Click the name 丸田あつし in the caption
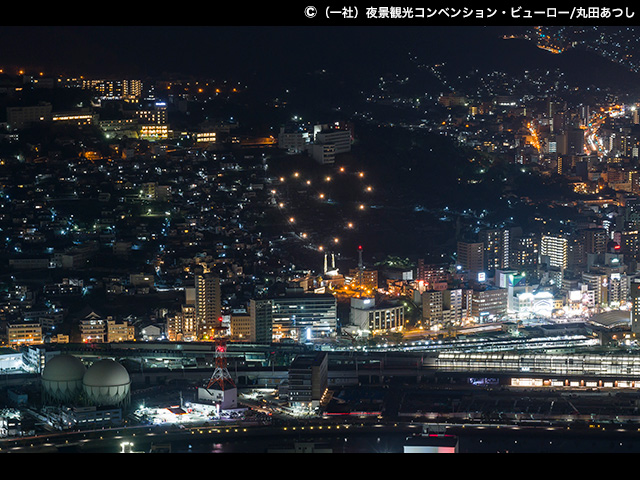This screenshot has height=480, width=640. coord(604,12)
